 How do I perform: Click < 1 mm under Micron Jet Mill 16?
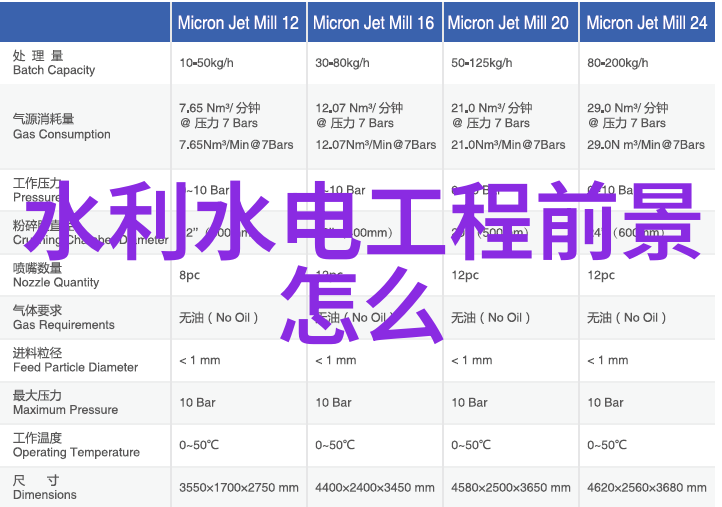335,360
